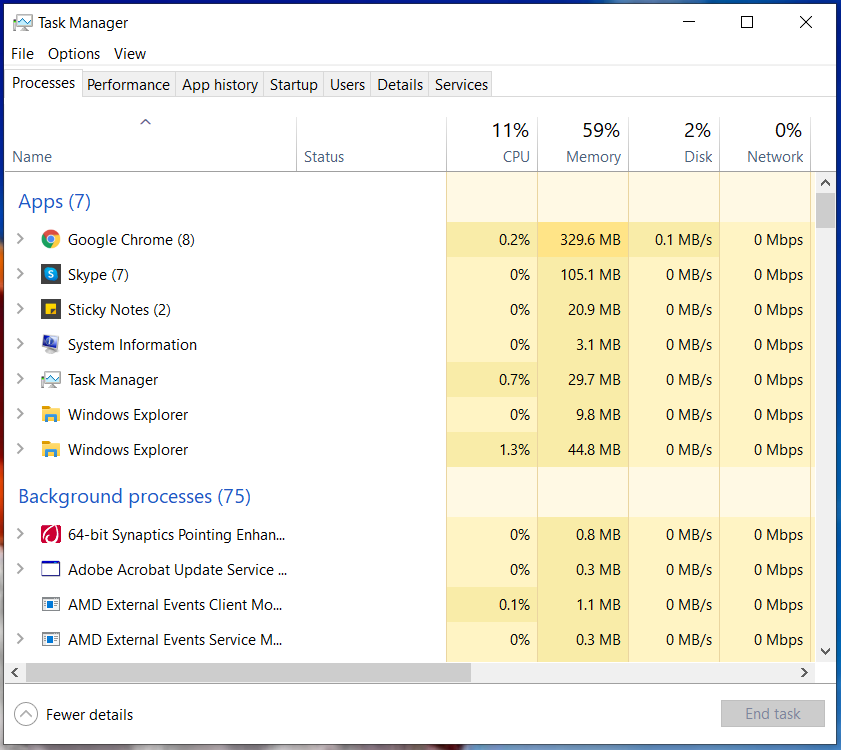This screenshot has width=841, height=750.
Task: Go to the Users tab
Action: point(348,85)
